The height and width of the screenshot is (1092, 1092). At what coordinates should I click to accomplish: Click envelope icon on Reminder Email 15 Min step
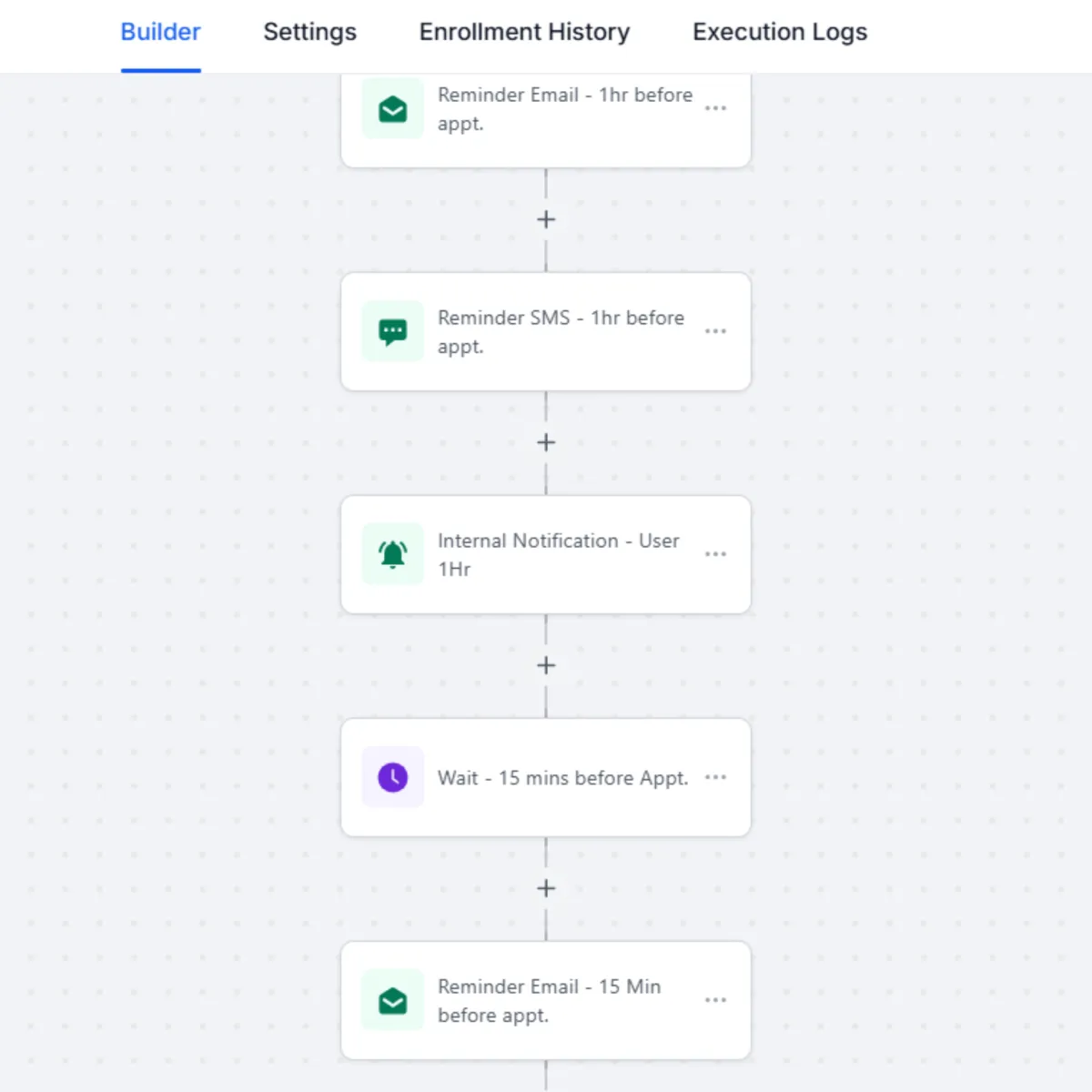[392, 1000]
